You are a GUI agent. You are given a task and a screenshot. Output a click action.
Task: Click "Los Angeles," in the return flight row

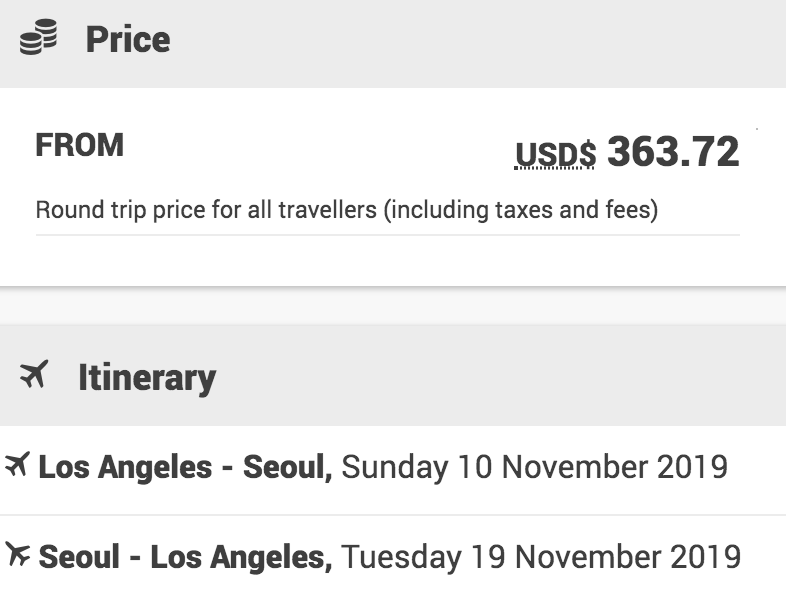point(241,556)
